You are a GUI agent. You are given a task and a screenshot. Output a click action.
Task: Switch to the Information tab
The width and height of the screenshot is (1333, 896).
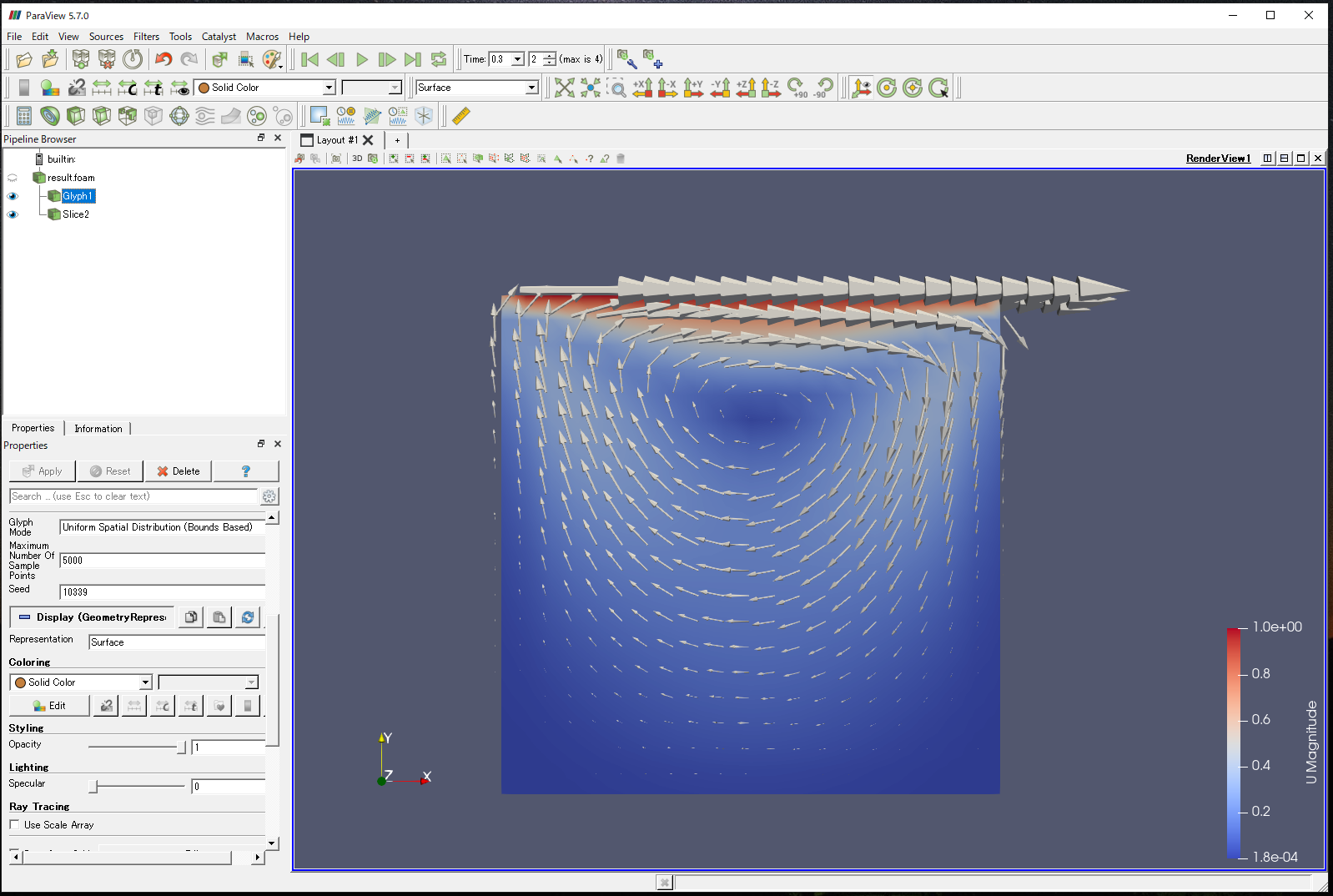[x=98, y=429]
